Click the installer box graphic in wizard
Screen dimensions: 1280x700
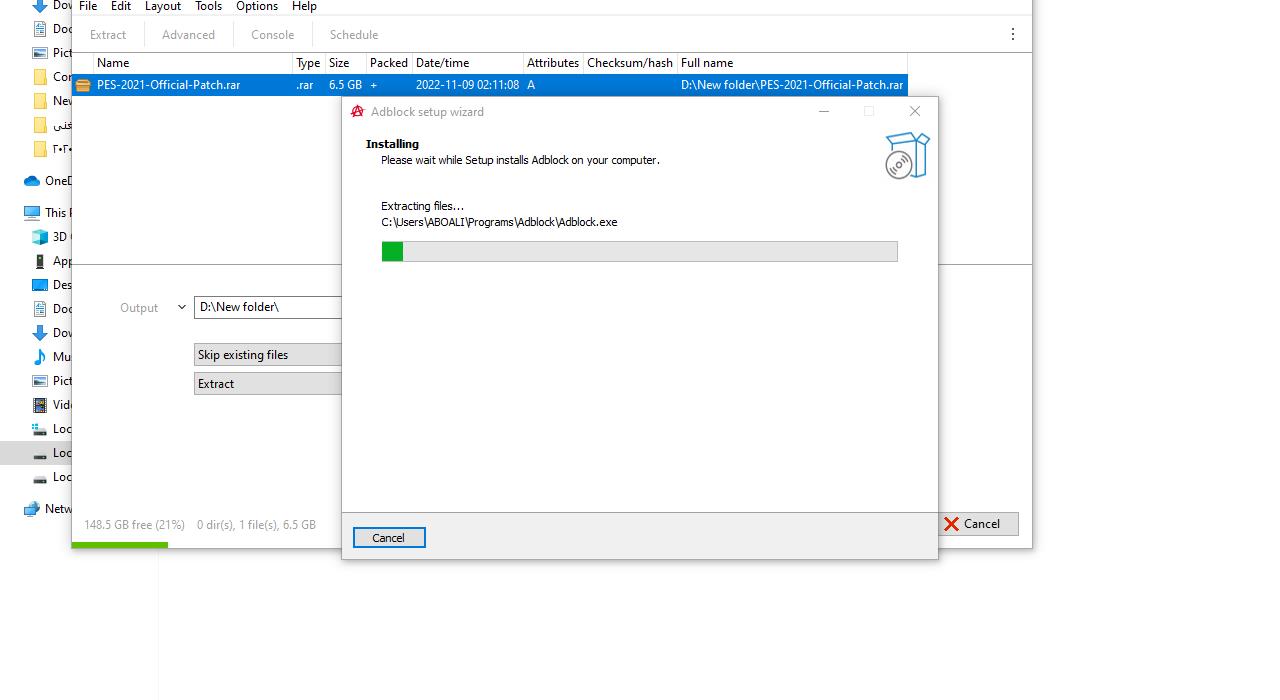906,156
